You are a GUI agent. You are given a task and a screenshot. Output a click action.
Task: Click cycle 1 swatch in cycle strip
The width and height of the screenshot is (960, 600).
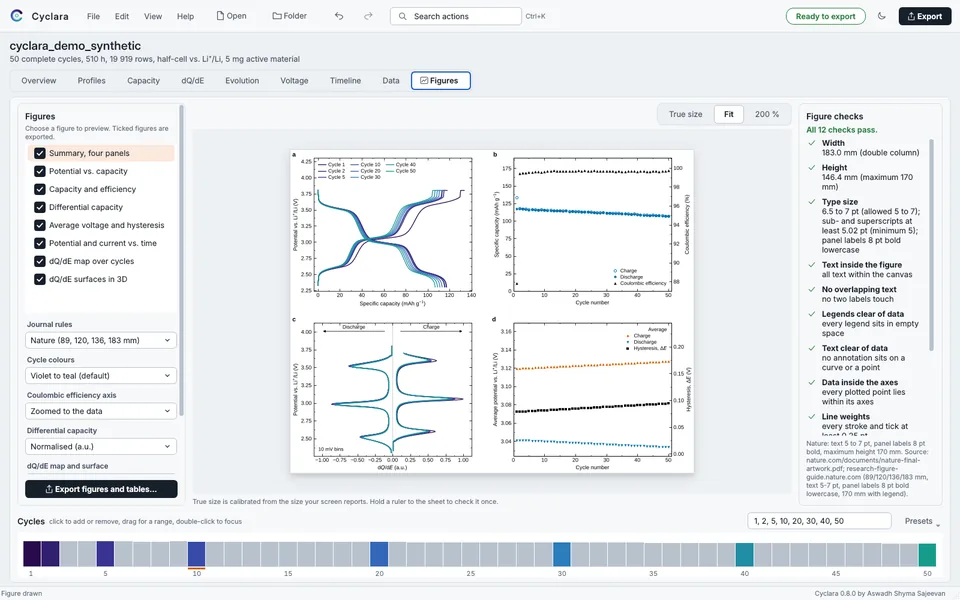(x=32, y=554)
